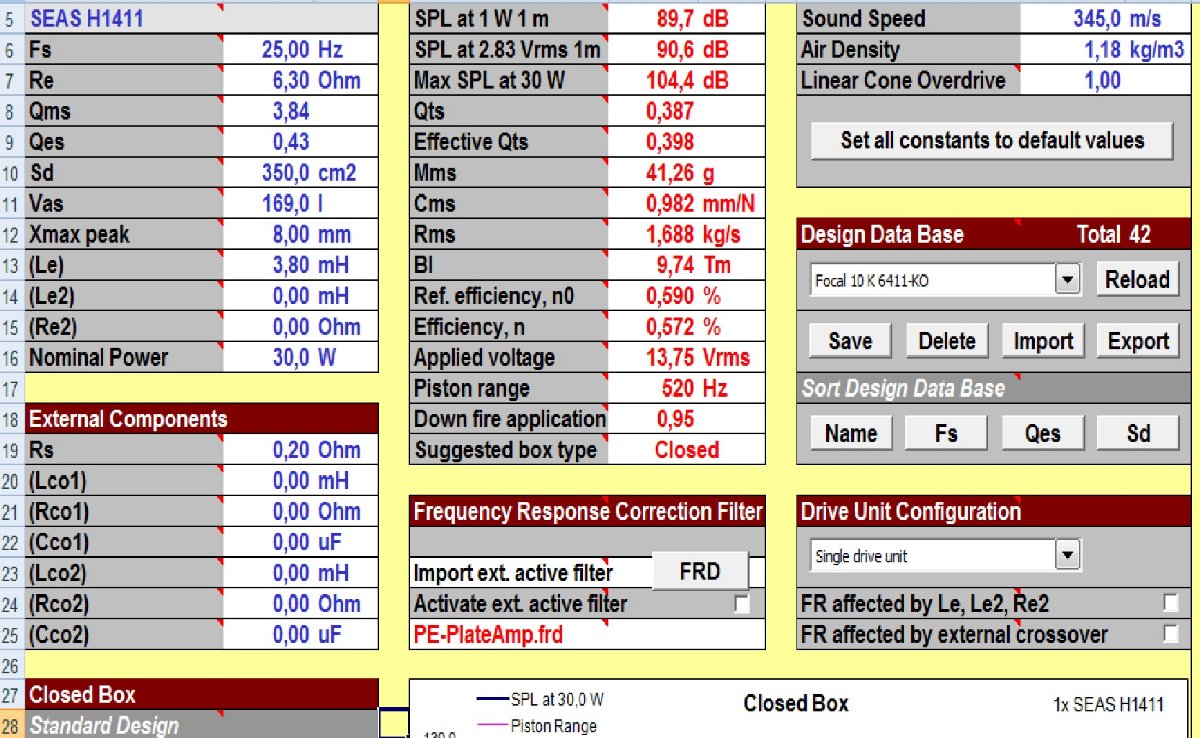Export the design data base
1200x738 pixels.
(x=1138, y=341)
